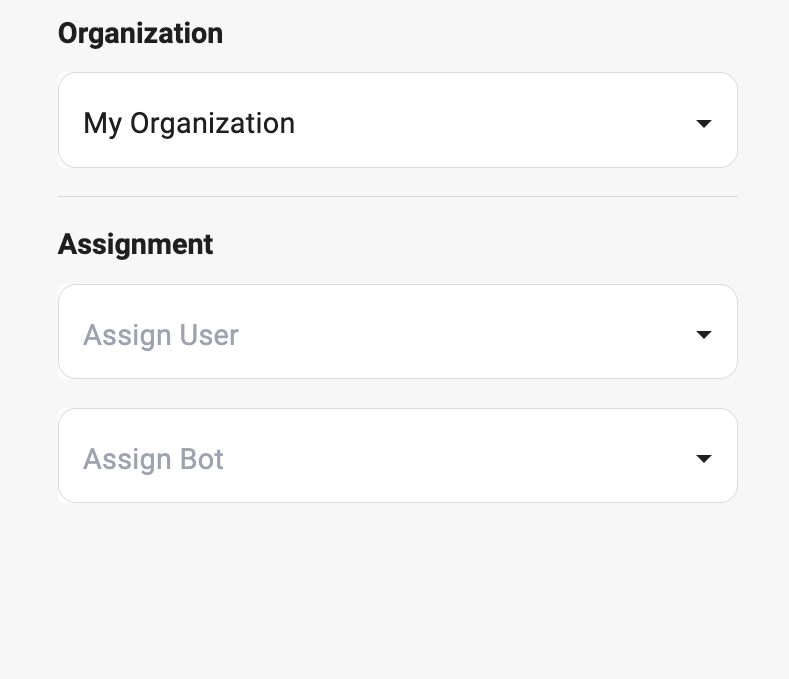Focus the first field under Assignment
This screenshot has height=679, width=789.
point(397,332)
